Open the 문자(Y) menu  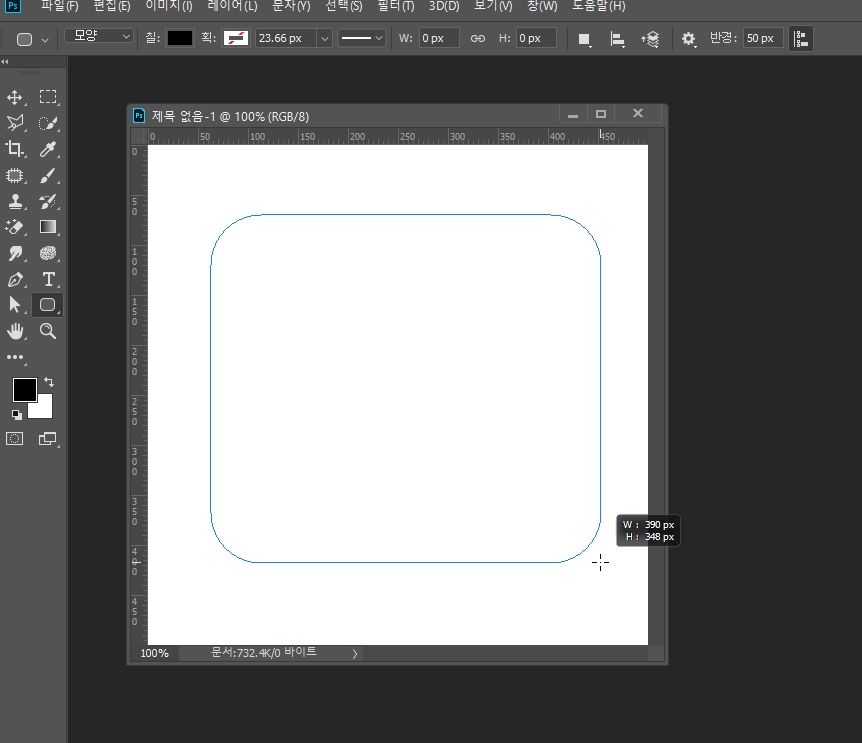click(x=291, y=6)
